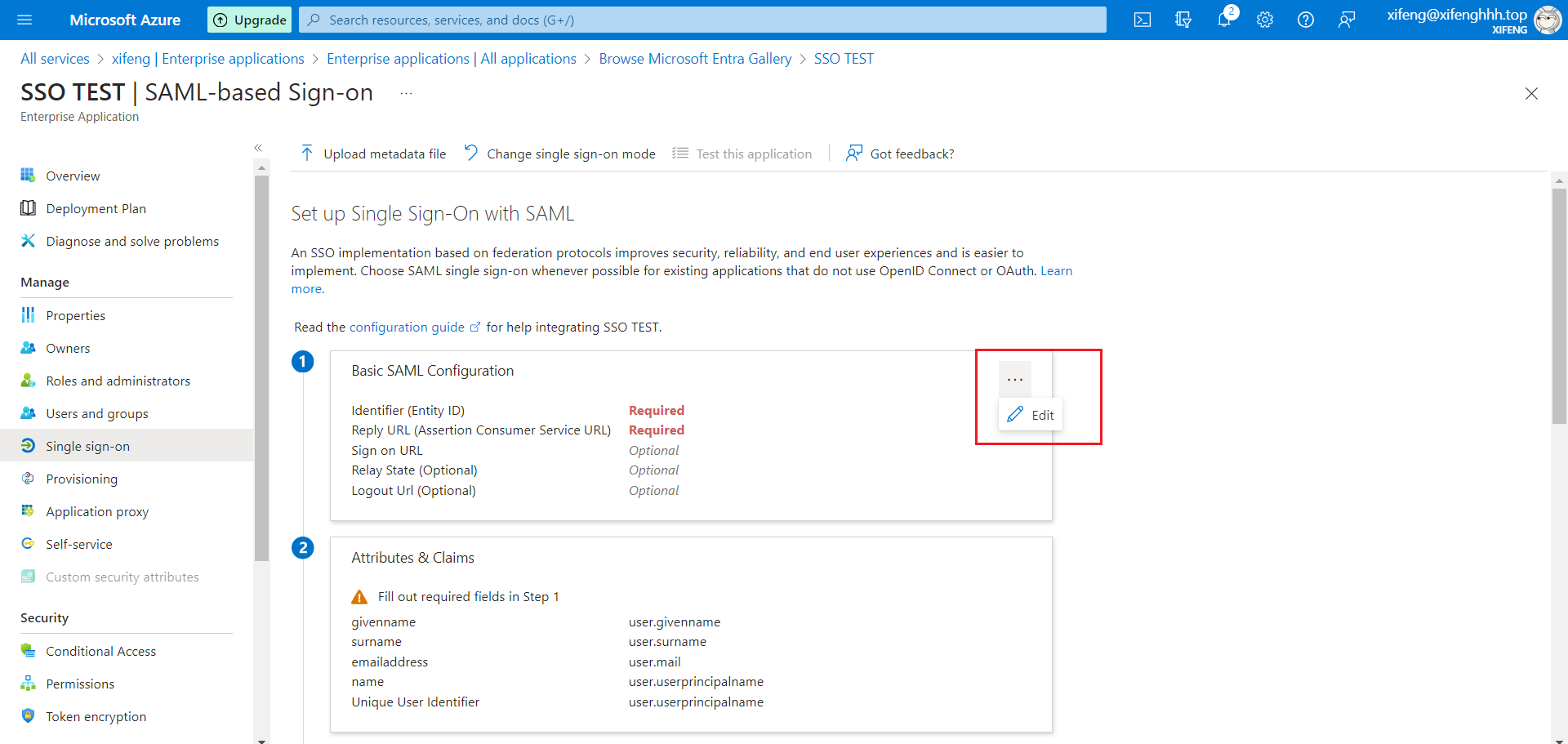
Task: Open Enterprise applications | All applications breadcrumb
Action: pos(452,59)
